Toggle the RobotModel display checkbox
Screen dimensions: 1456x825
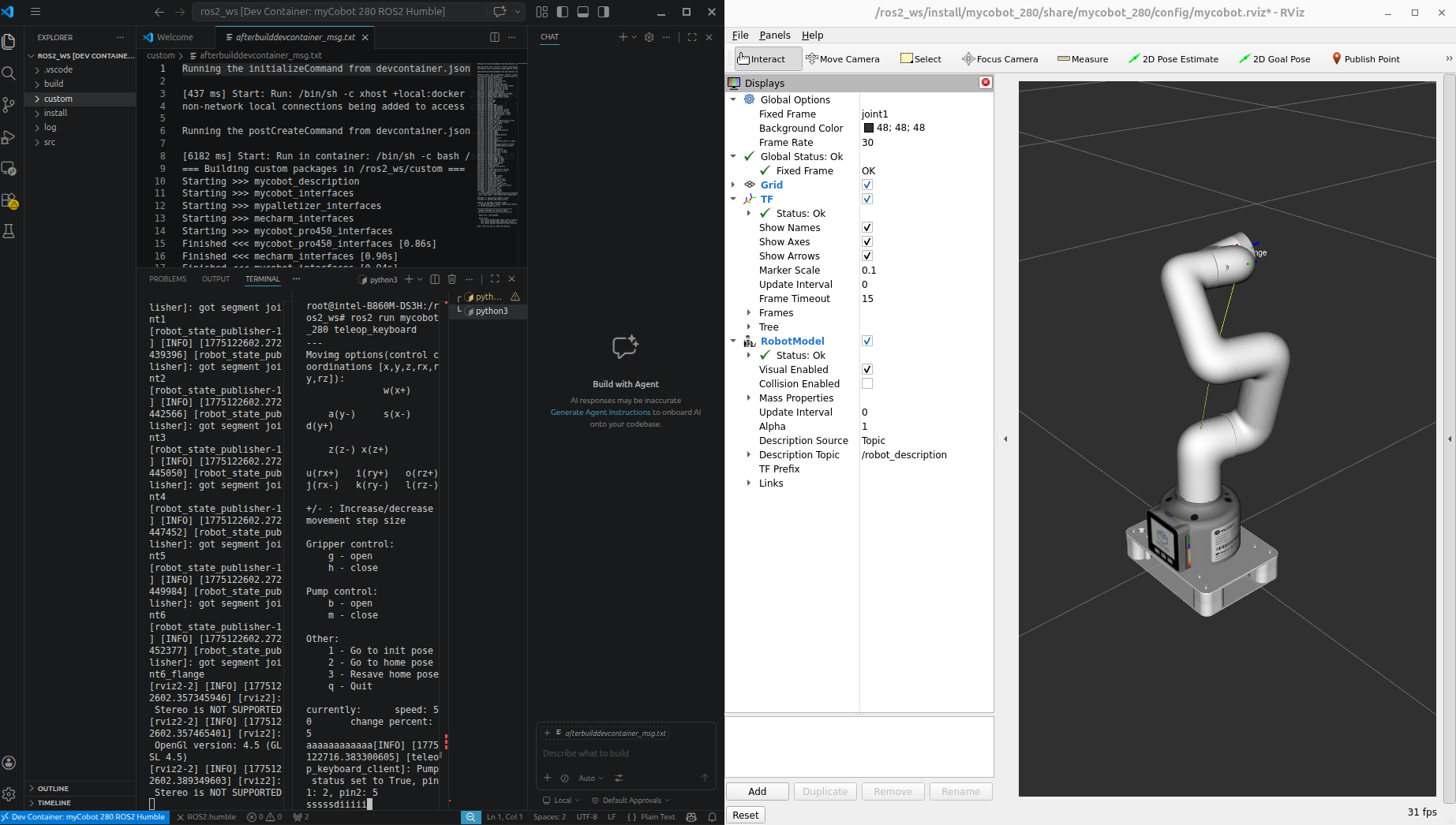(x=867, y=342)
